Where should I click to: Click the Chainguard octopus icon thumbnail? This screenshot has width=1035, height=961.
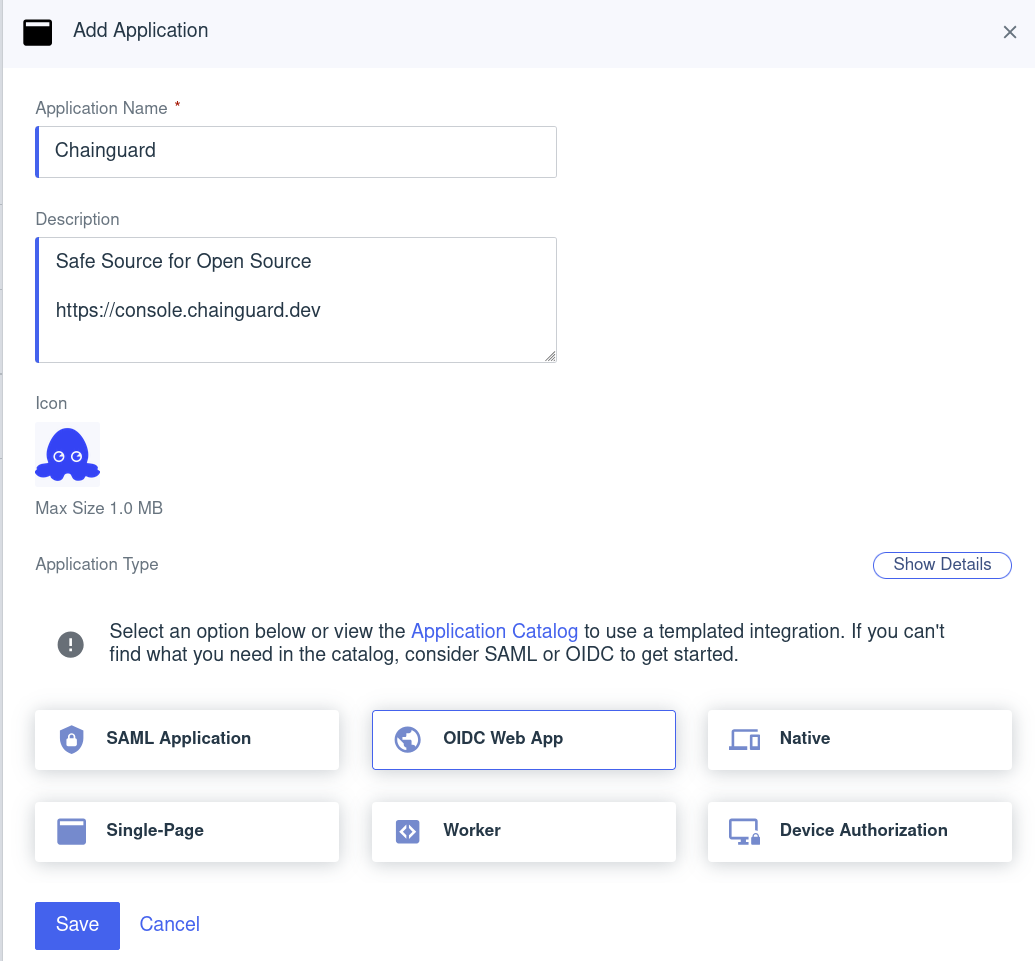coord(67,453)
